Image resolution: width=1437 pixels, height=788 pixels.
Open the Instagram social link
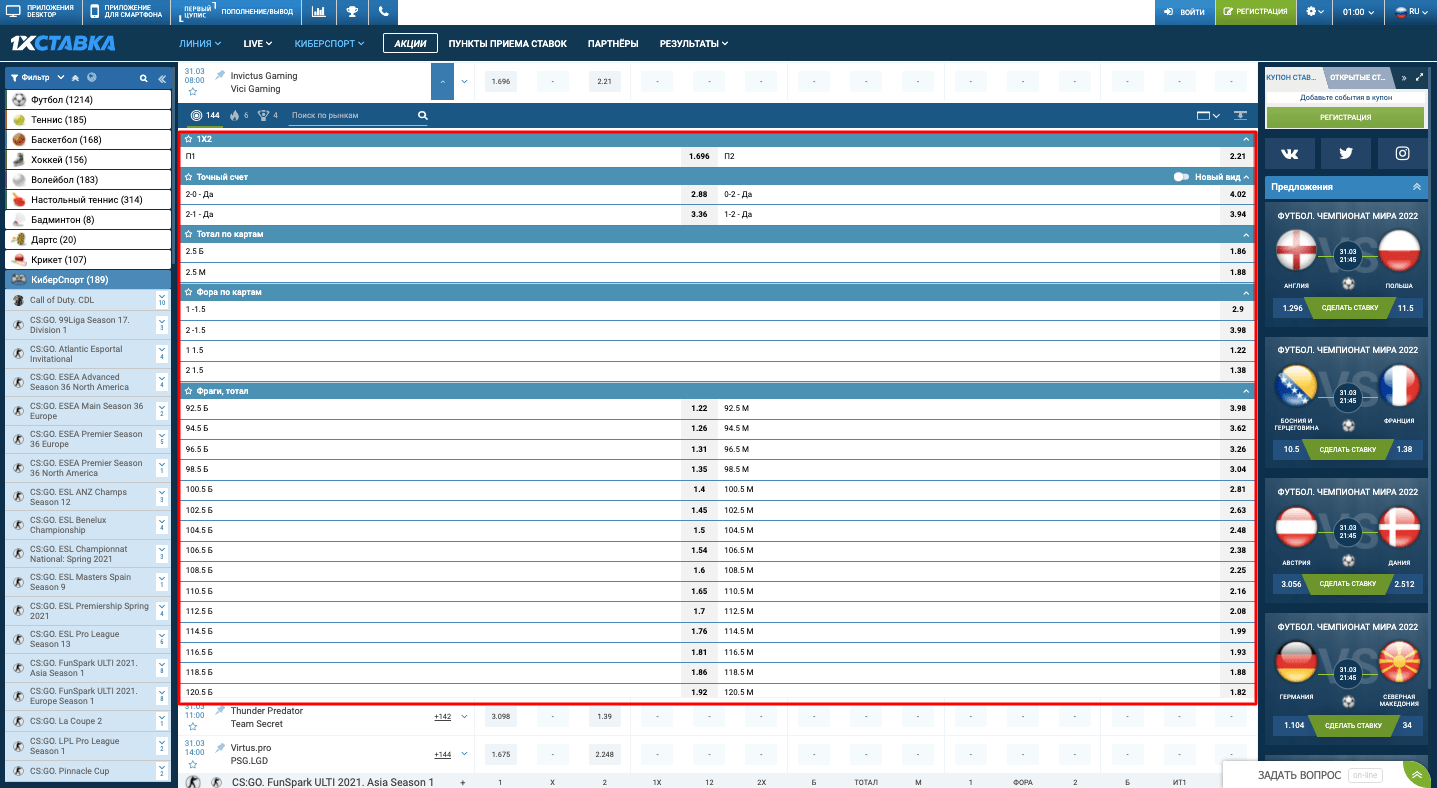pyautogui.click(x=1403, y=153)
